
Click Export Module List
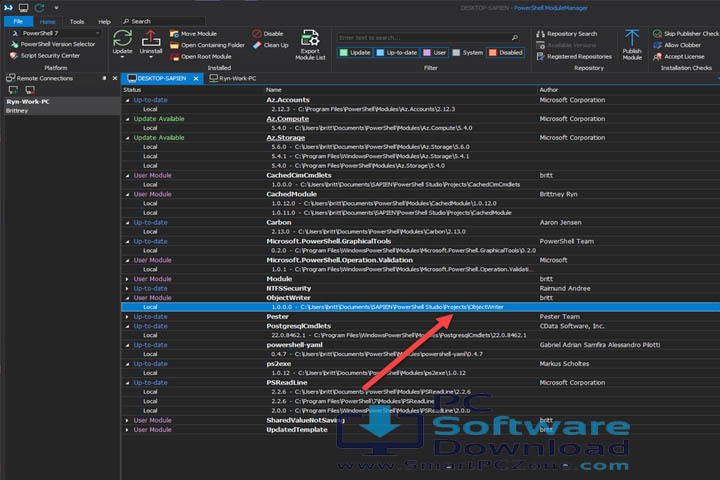tap(310, 45)
